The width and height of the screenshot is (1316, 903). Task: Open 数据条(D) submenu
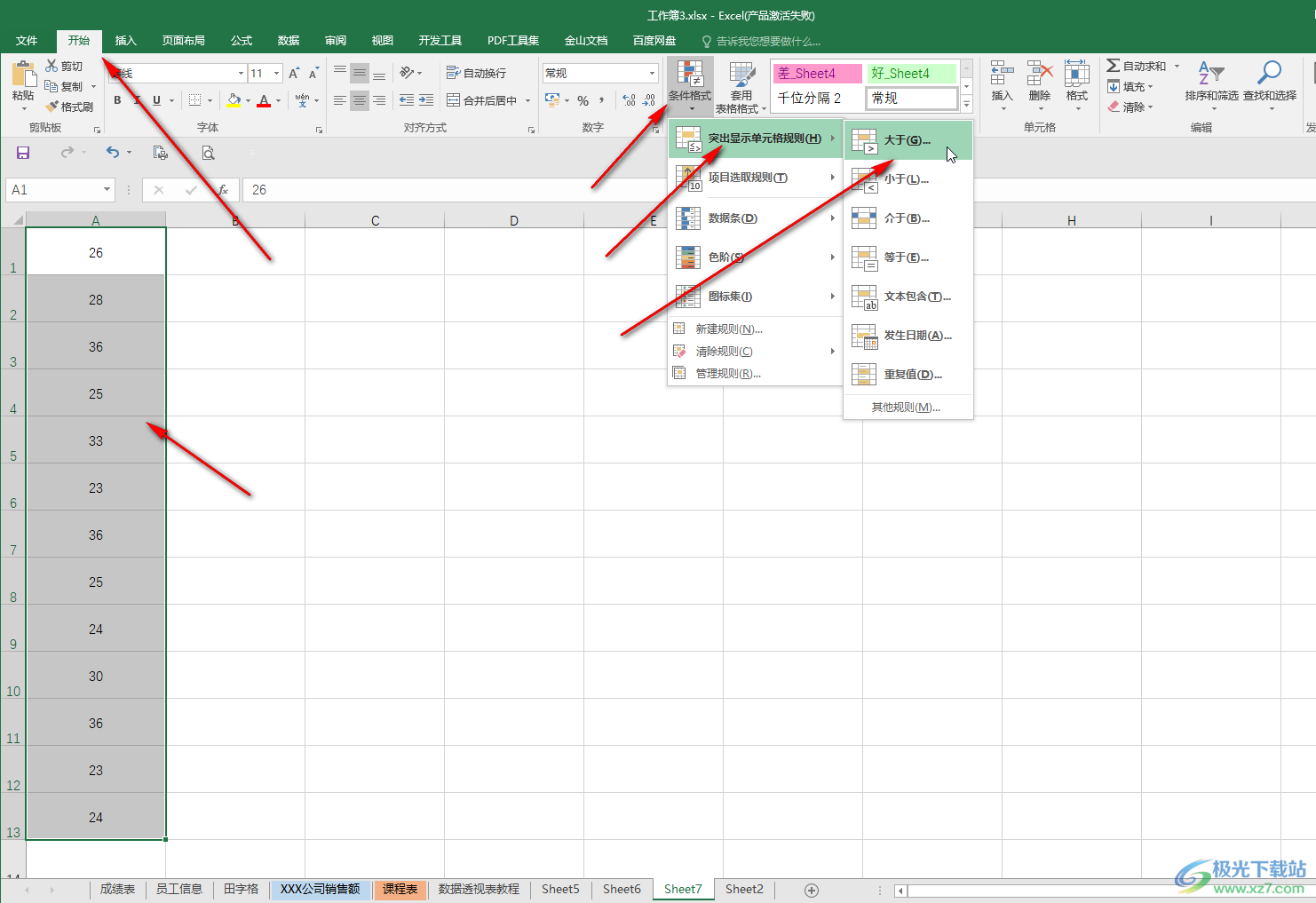(x=755, y=218)
